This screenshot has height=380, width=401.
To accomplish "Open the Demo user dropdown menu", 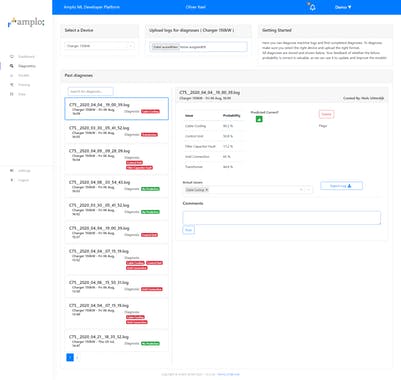I will pos(343,7).
